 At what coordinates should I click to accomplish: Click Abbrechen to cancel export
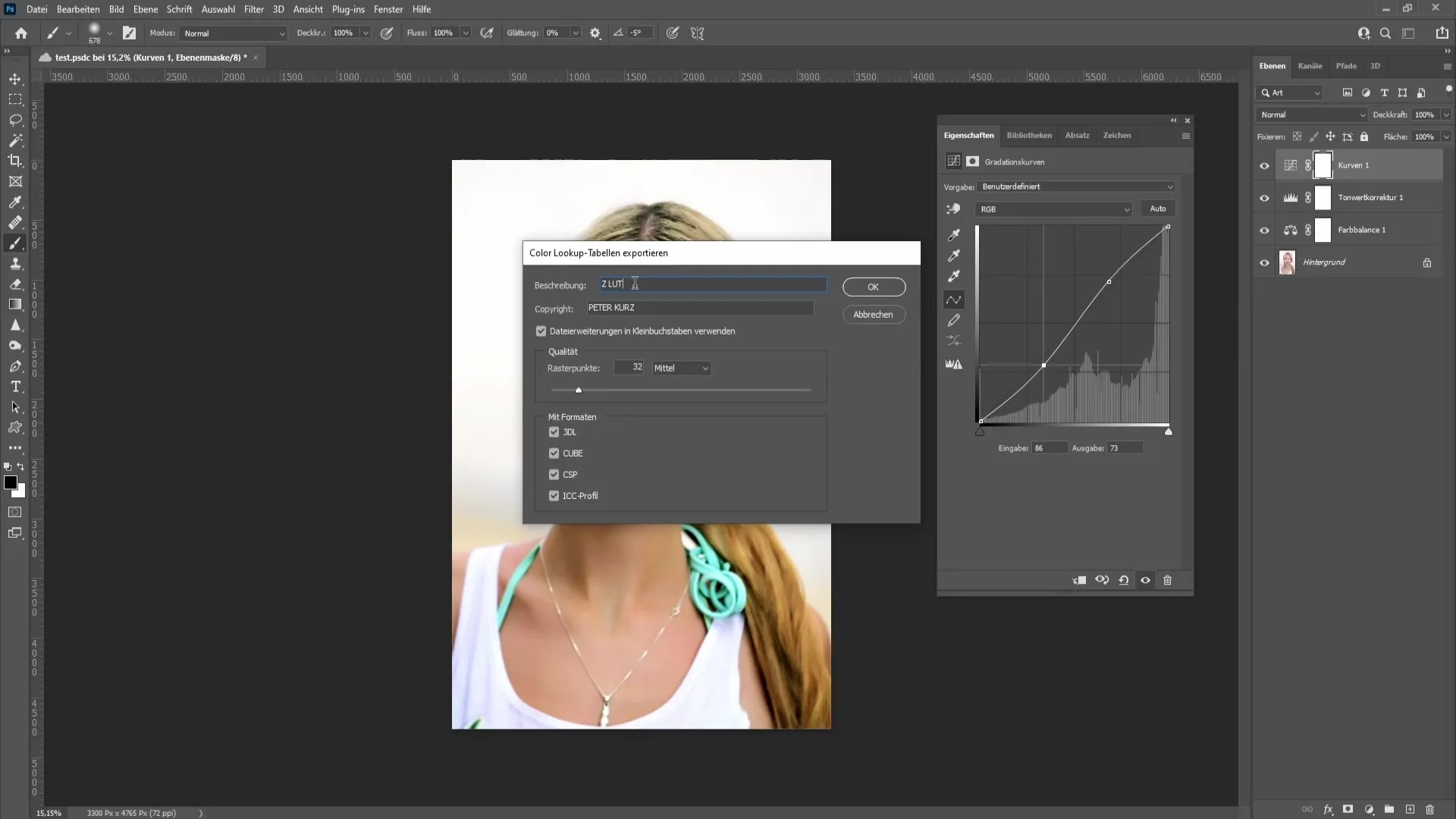tap(873, 314)
